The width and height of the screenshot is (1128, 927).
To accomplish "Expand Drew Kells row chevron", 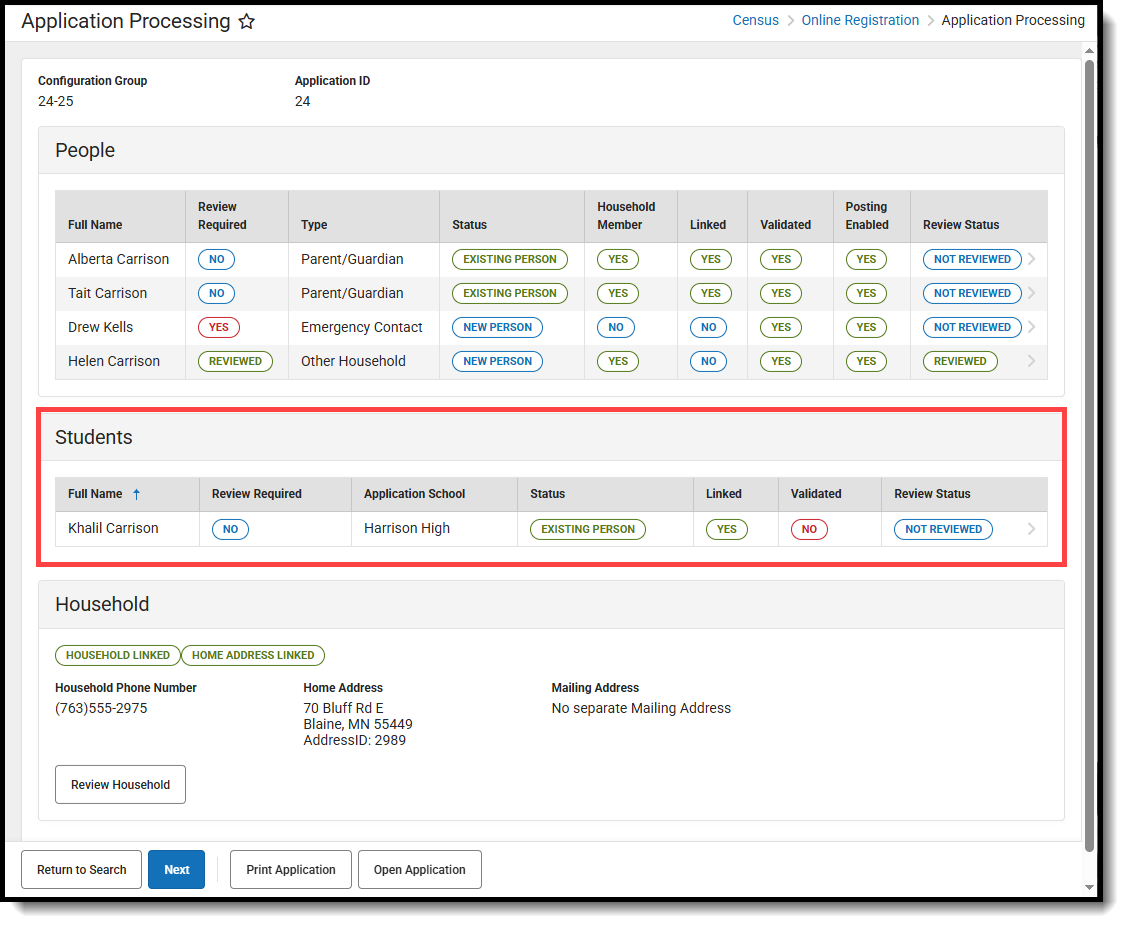I will (x=1032, y=326).
